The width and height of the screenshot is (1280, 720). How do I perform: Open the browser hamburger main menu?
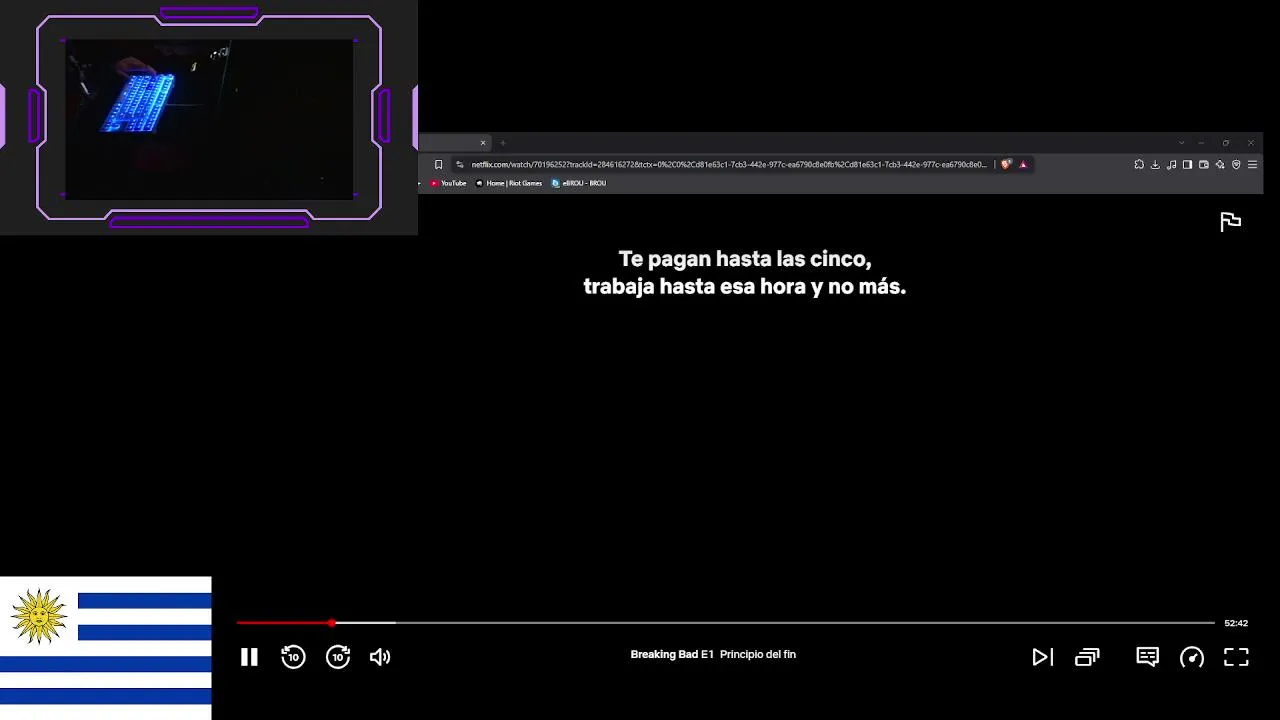tap(1252, 164)
